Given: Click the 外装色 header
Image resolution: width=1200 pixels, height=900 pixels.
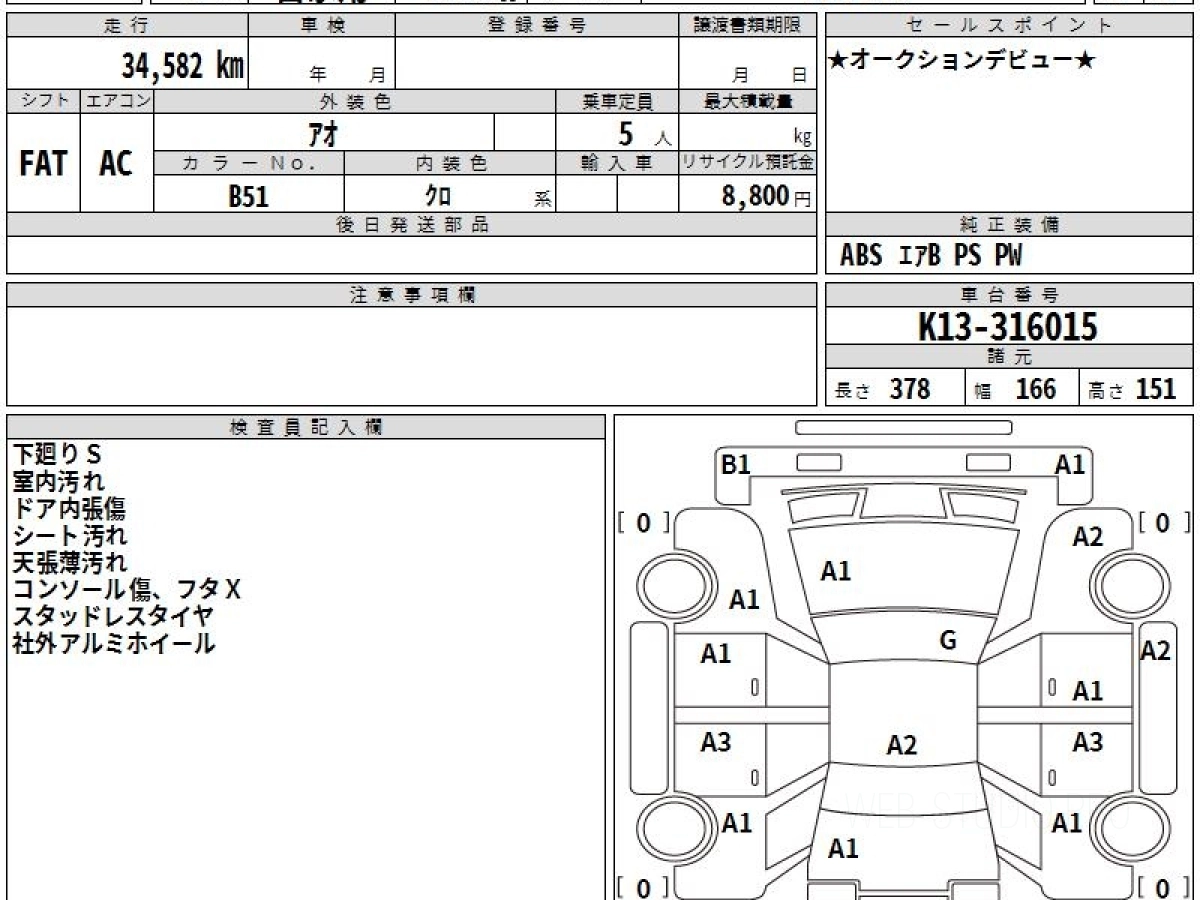Looking at the screenshot, I should (355, 101).
